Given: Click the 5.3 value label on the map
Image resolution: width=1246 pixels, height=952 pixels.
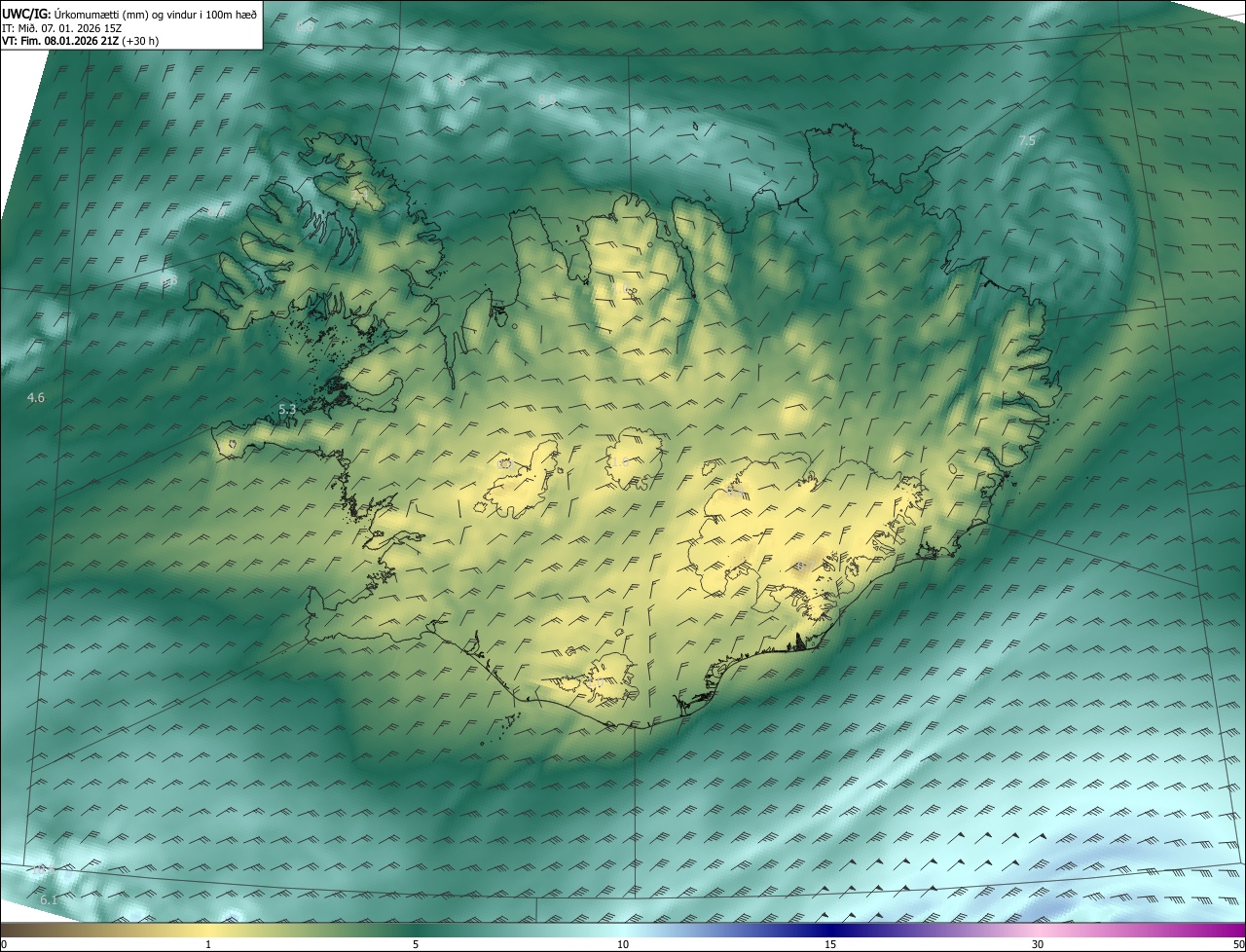Looking at the screenshot, I should click(287, 410).
